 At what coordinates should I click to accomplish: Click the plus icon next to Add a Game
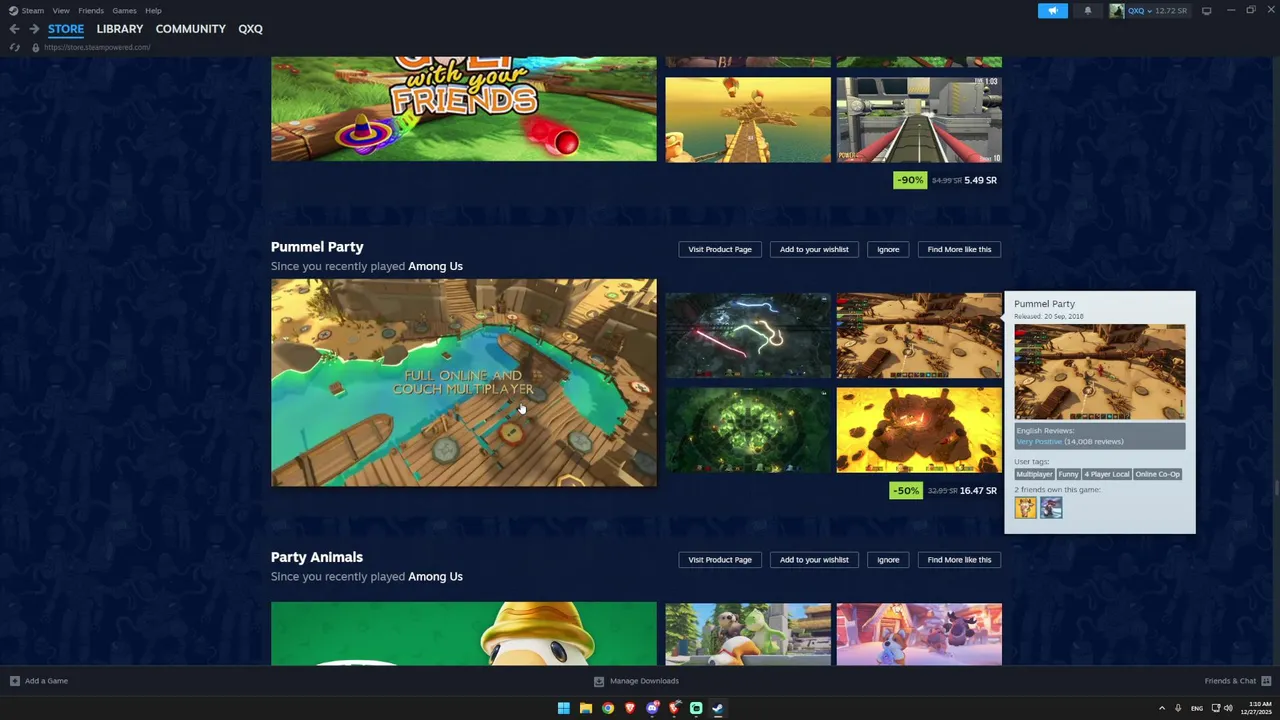point(14,681)
